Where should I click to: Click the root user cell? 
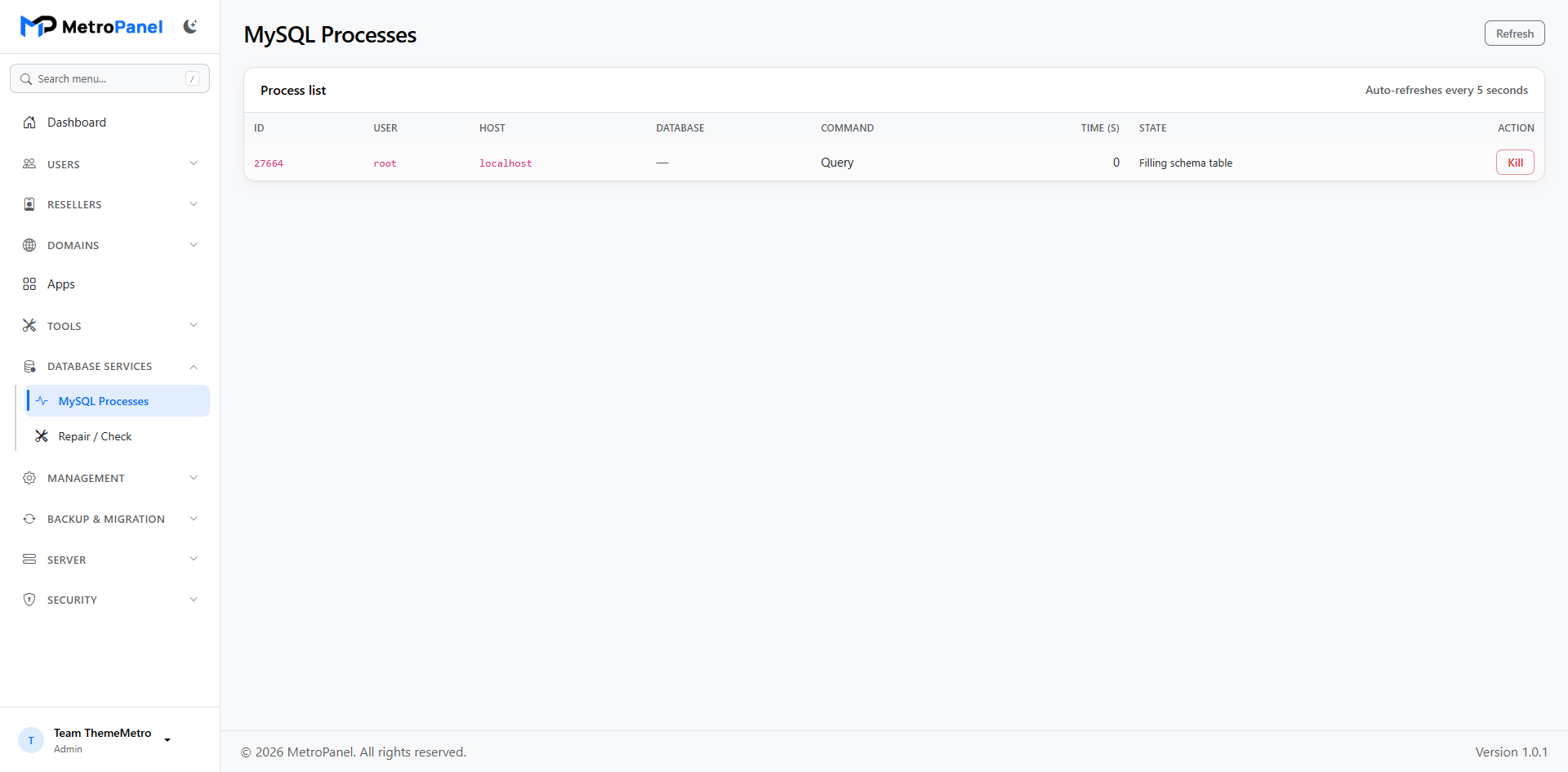[x=385, y=163]
